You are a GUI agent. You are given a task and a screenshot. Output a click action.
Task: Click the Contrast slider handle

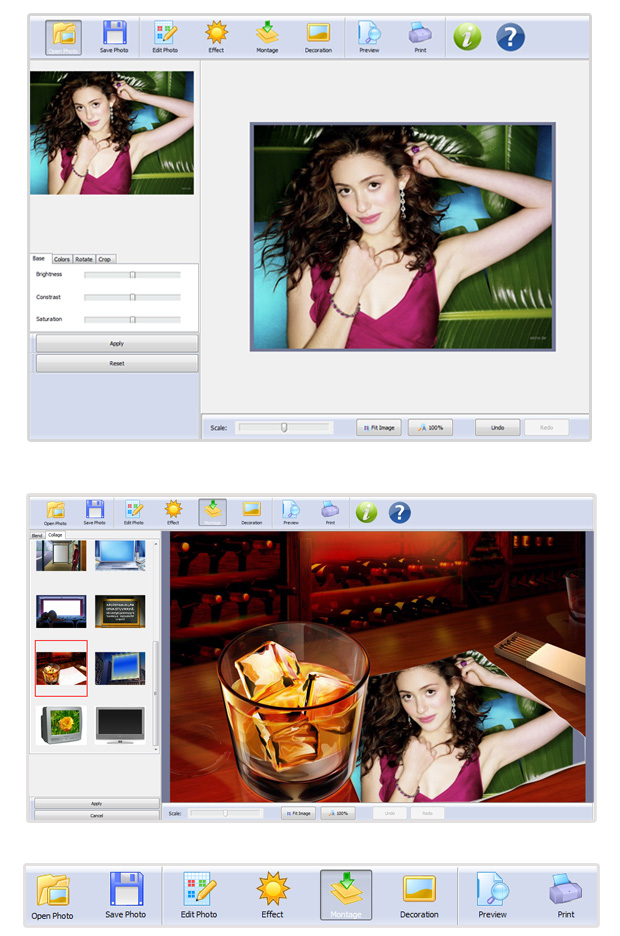point(132,297)
